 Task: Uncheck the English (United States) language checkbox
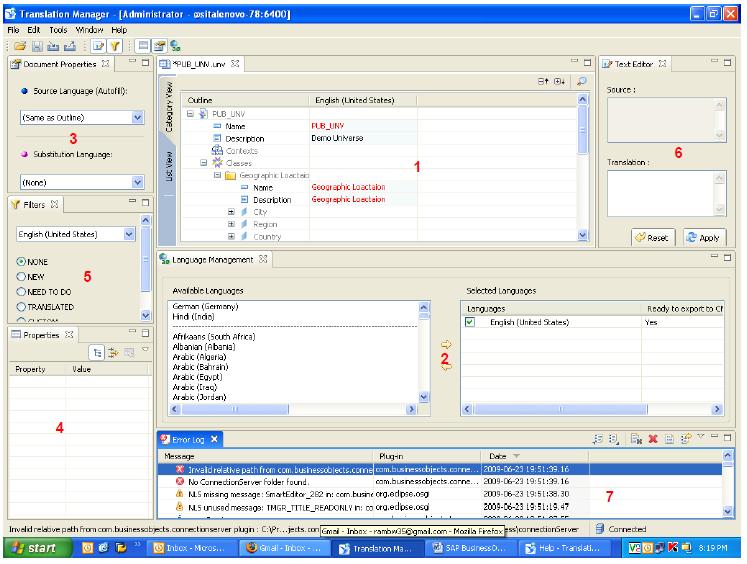471,323
